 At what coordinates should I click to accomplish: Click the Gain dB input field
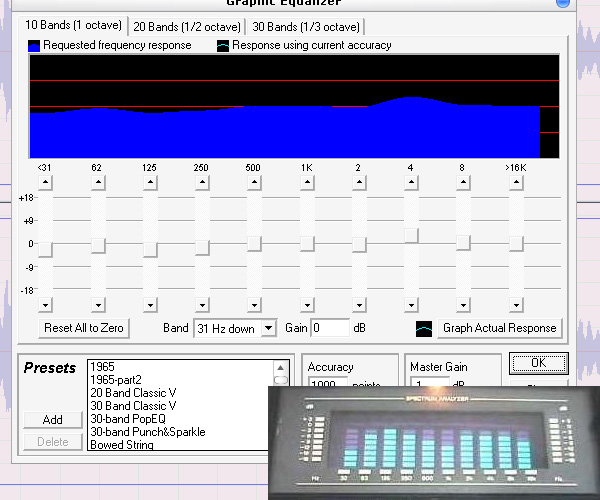[330, 328]
